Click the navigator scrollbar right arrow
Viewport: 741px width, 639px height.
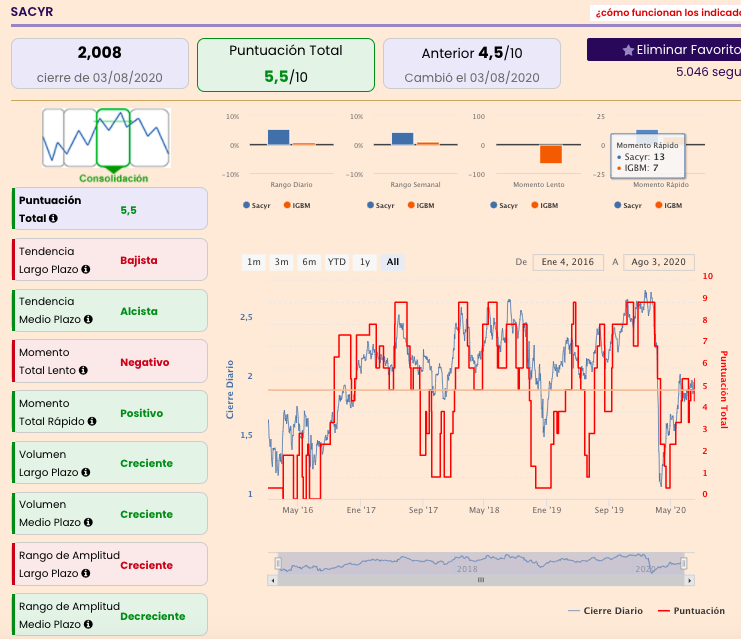point(689,580)
